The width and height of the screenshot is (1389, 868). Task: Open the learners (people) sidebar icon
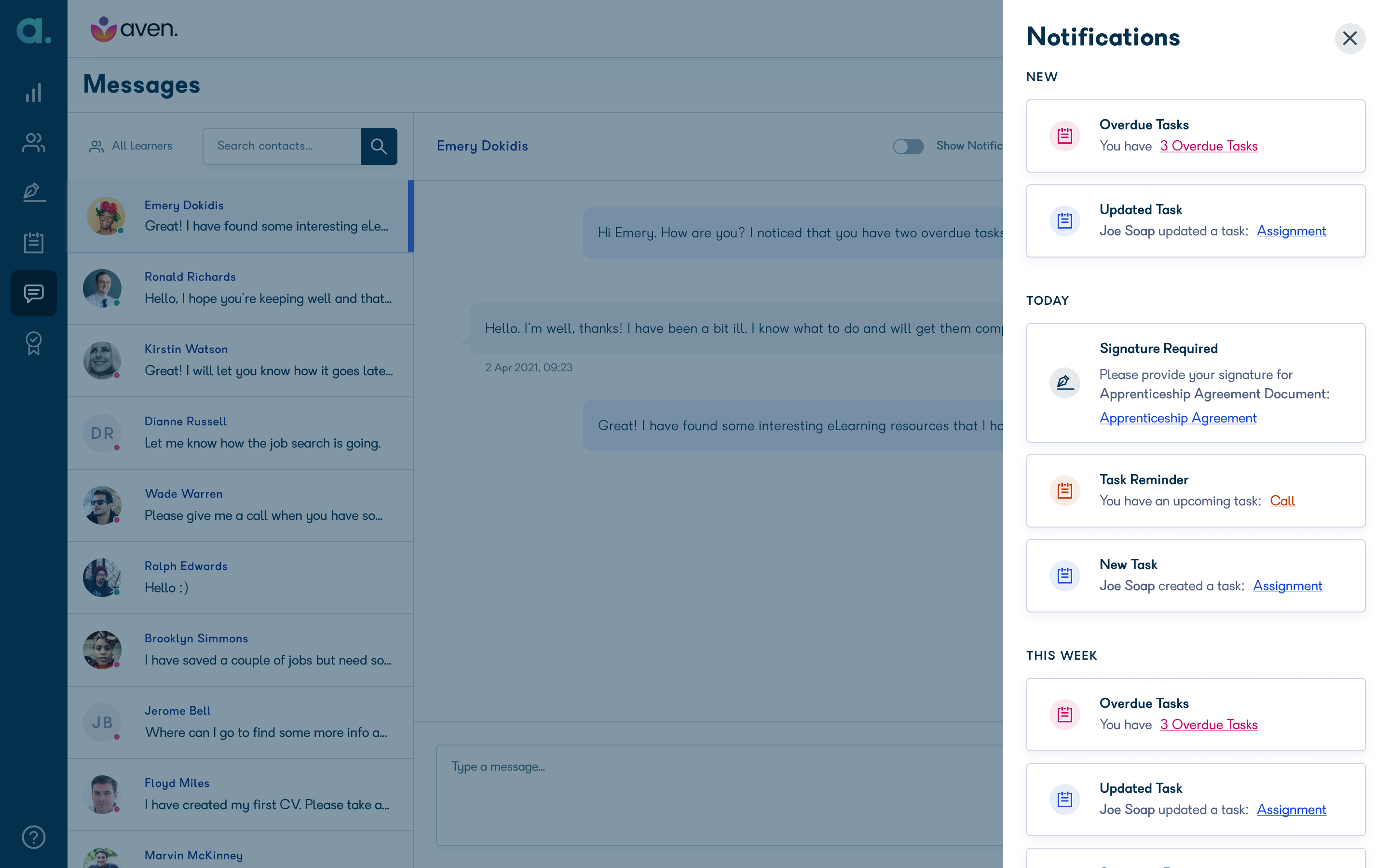34,142
